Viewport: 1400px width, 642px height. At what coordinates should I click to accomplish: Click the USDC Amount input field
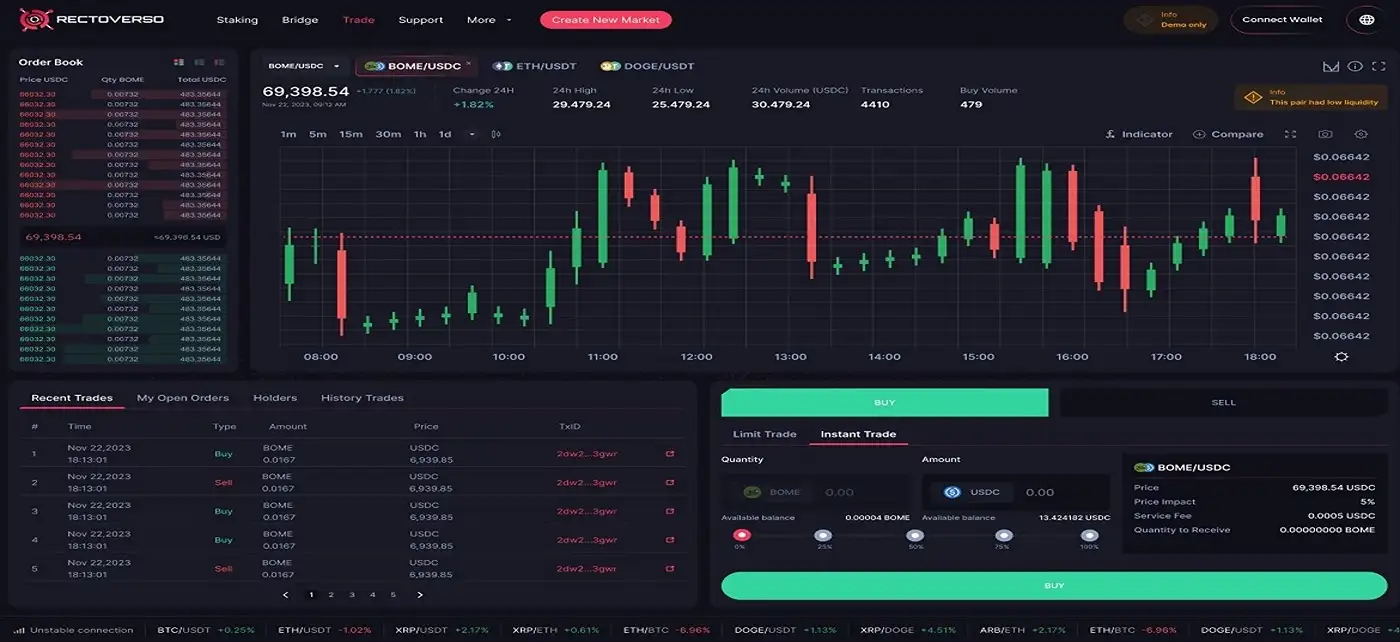coord(1060,492)
